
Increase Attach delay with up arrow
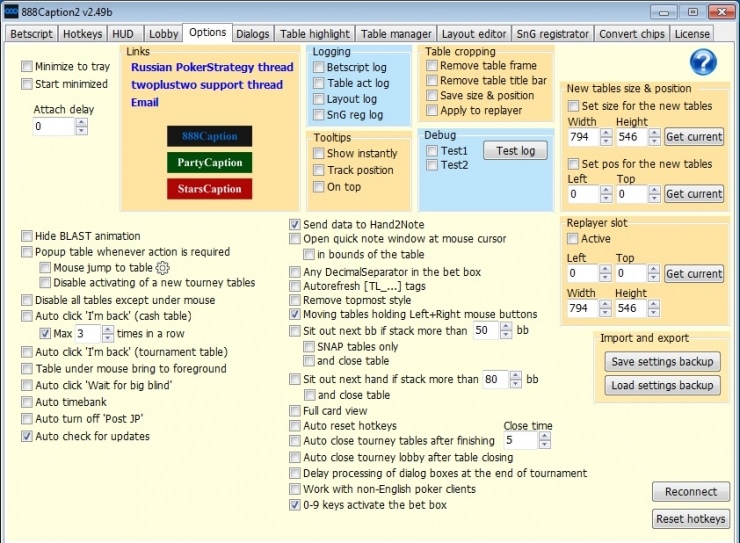coord(82,122)
